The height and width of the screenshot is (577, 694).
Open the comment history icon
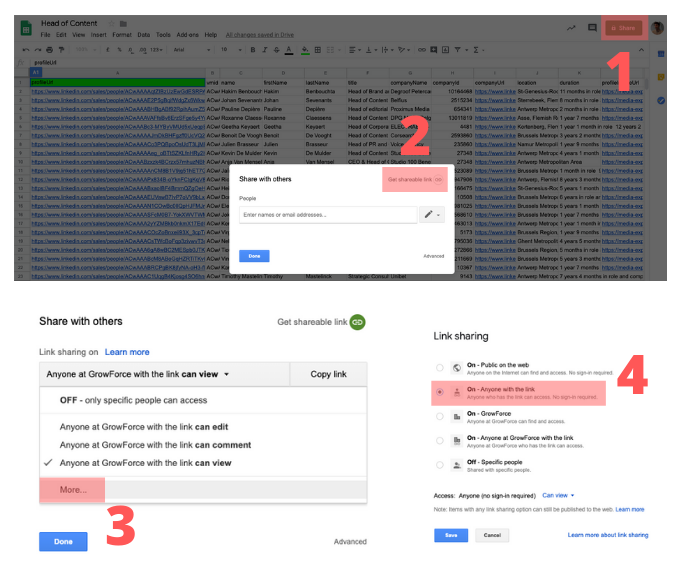click(592, 28)
